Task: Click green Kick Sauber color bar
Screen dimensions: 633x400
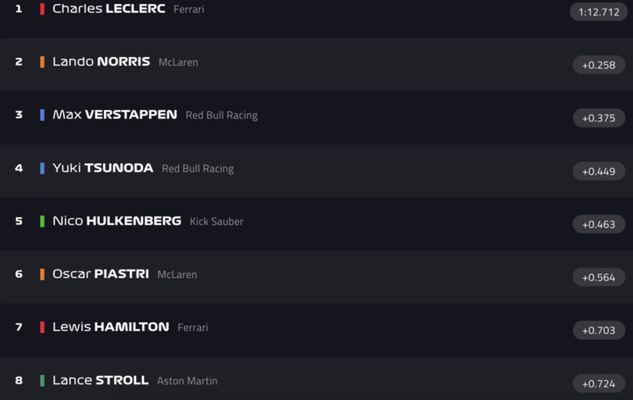Action: 42,221
